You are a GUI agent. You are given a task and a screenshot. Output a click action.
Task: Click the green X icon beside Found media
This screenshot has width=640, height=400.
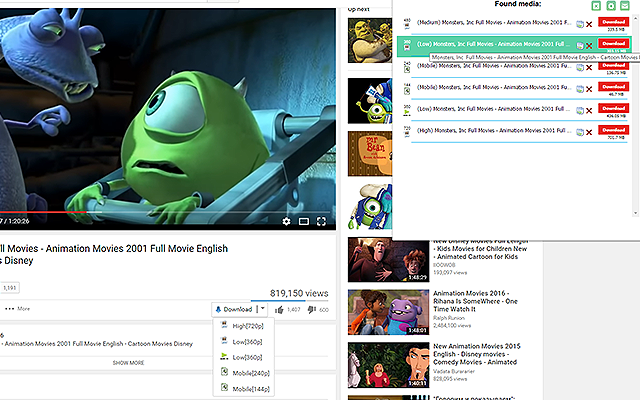click(596, 5)
